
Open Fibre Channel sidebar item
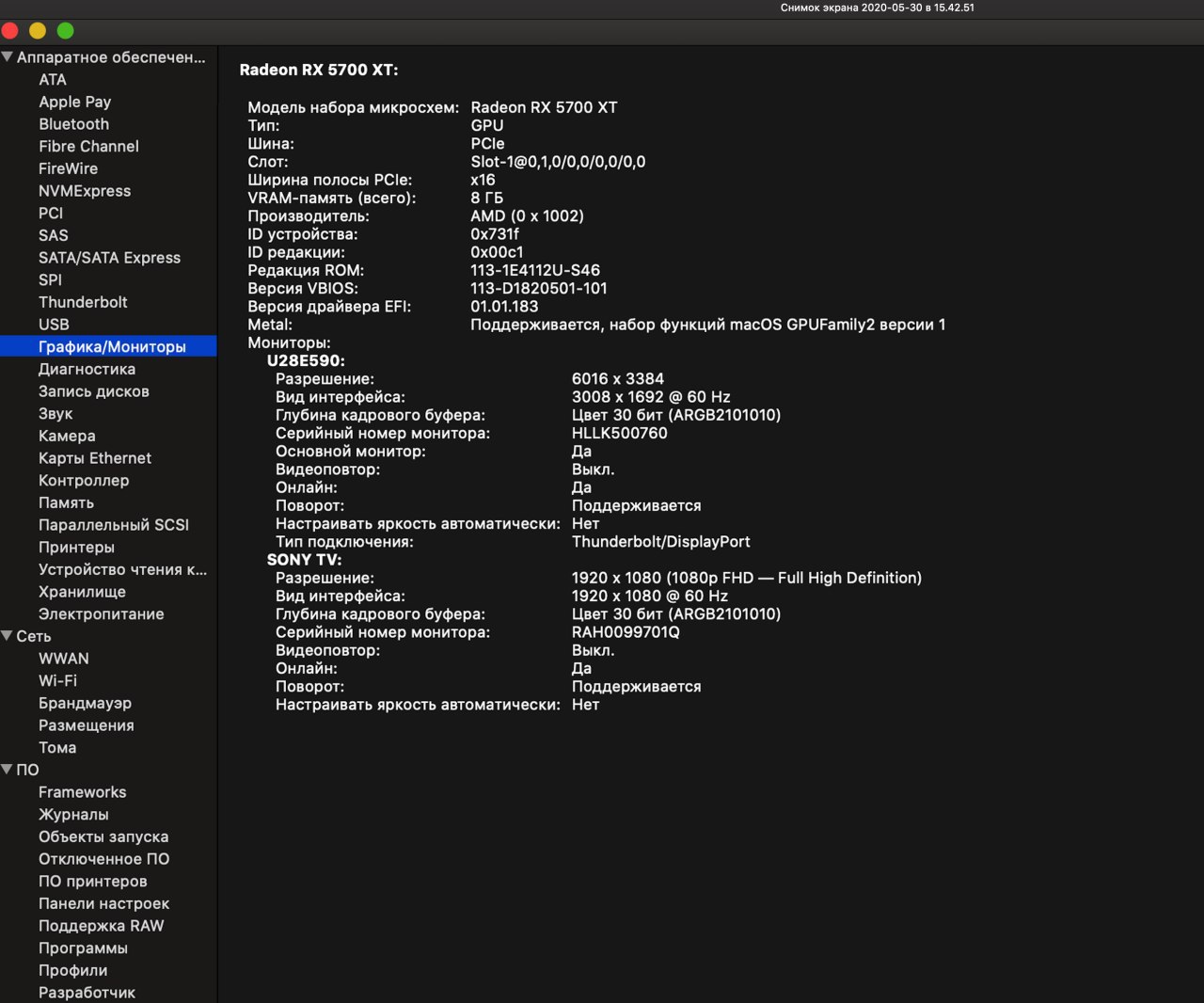click(x=88, y=147)
